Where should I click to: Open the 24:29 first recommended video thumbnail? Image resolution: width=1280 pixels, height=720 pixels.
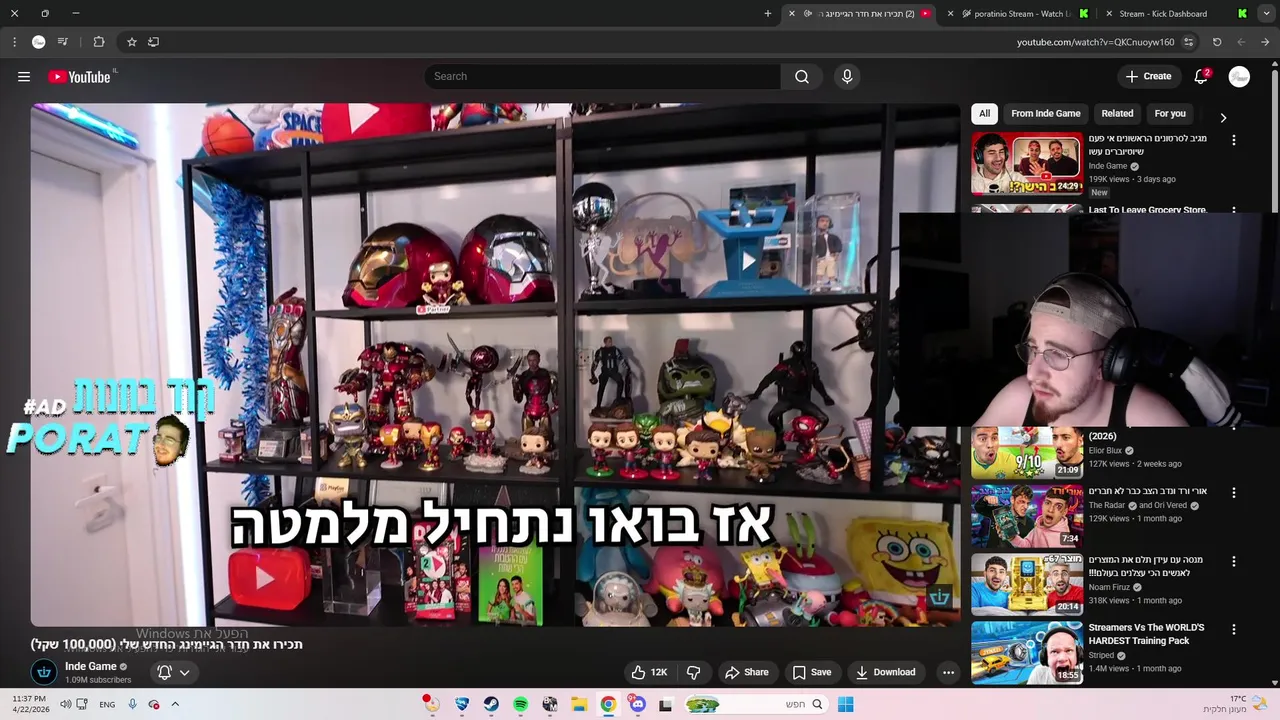point(1027,164)
